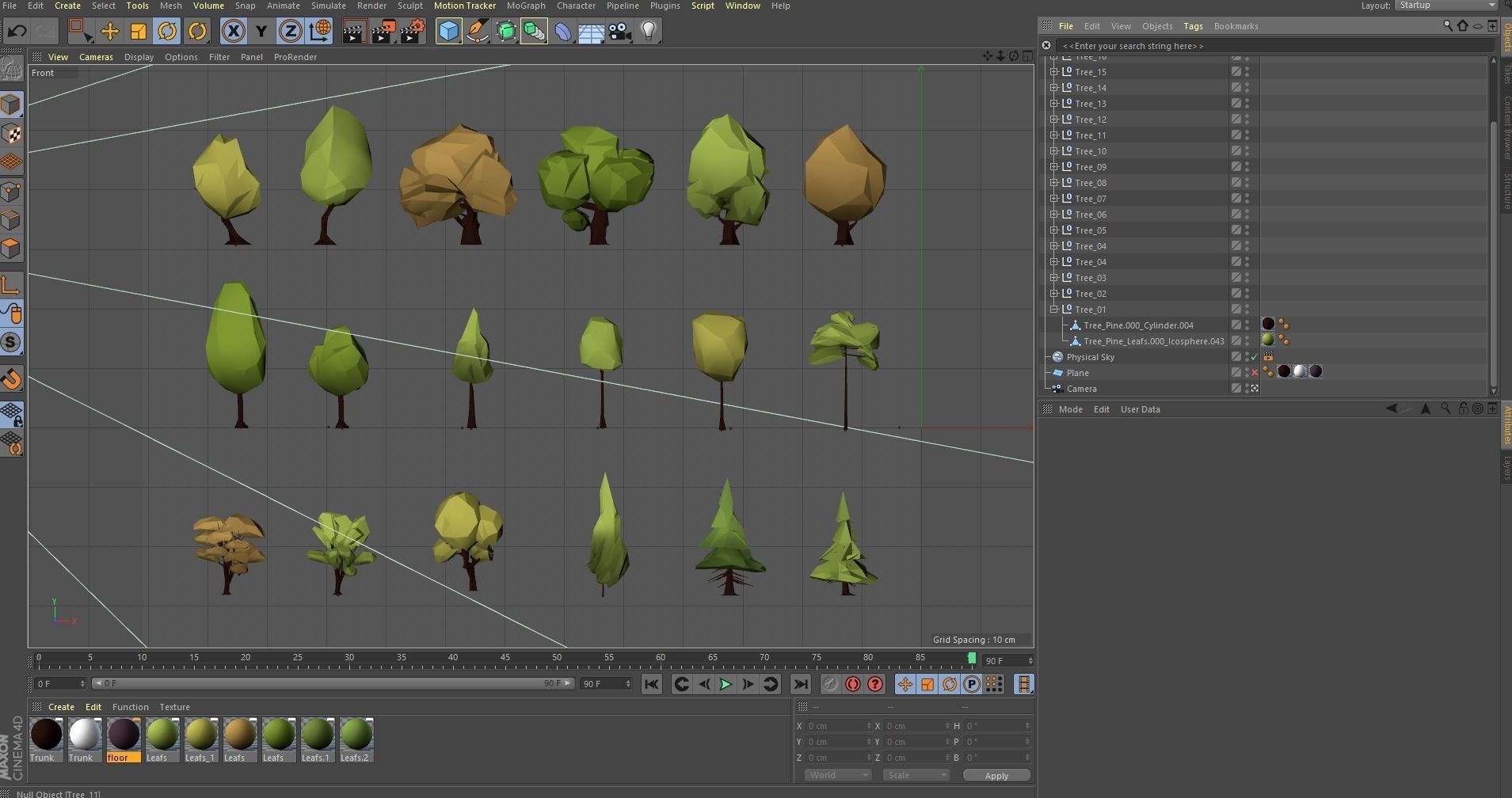The height and width of the screenshot is (798, 1512).
Task: Toggle Autokeying record button
Action: [x=853, y=685]
